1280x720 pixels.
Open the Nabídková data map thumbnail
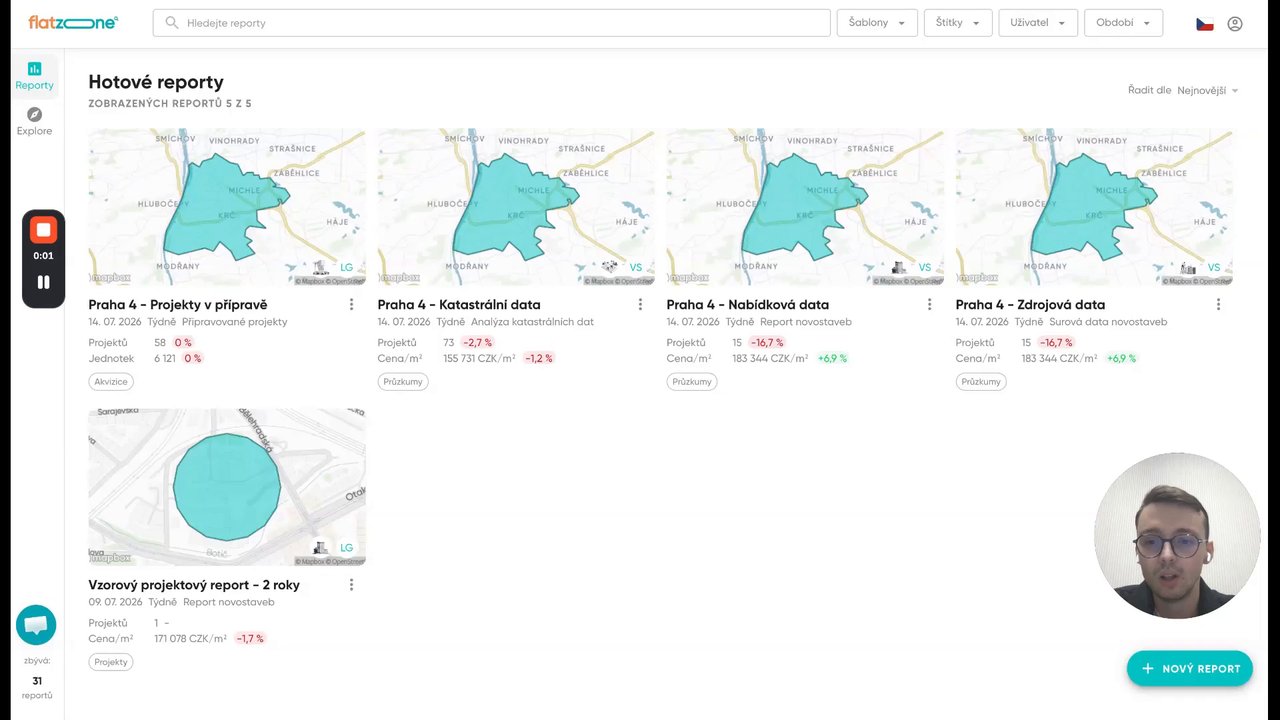[805, 207]
